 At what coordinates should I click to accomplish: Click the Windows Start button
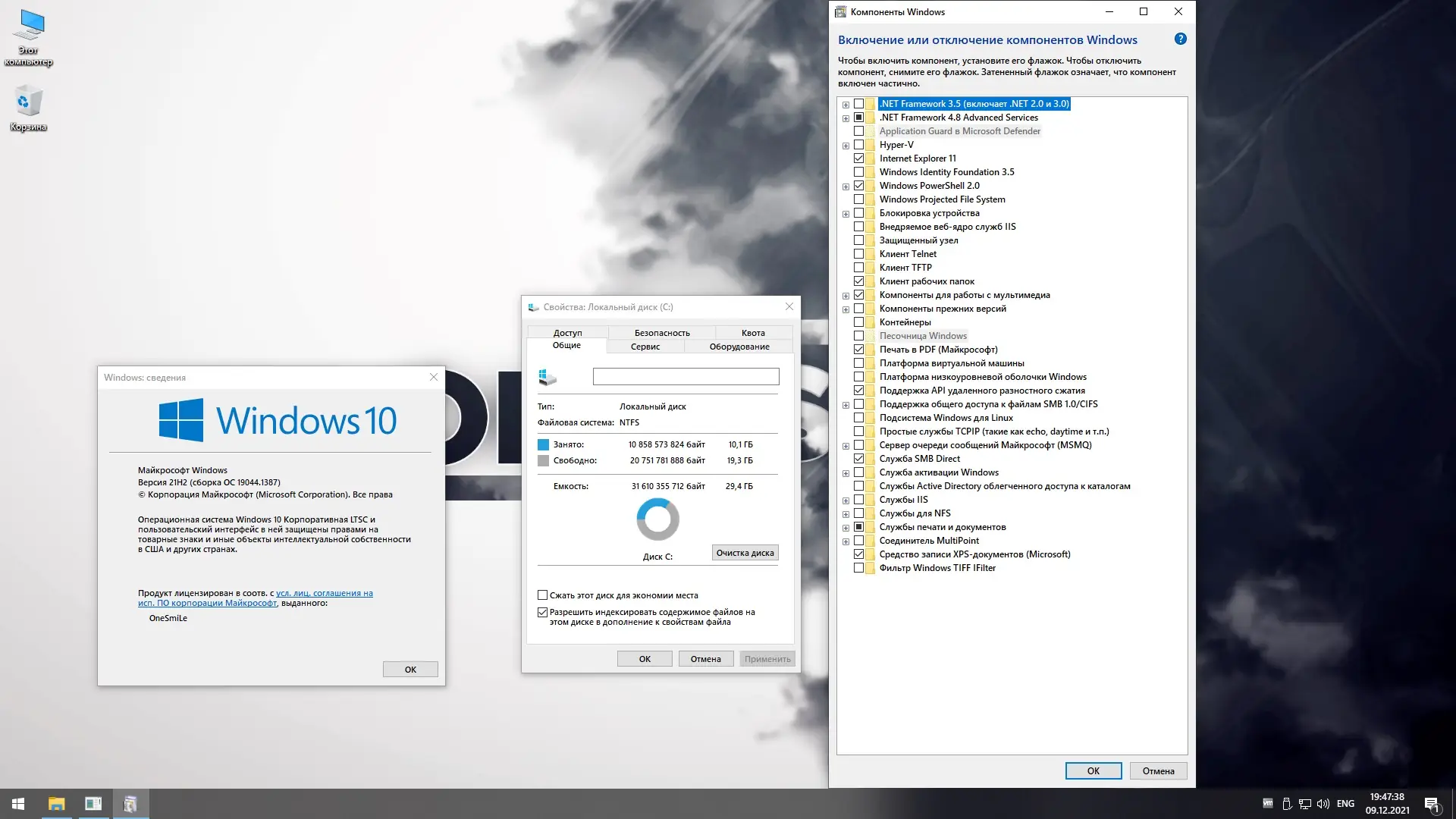point(18,804)
